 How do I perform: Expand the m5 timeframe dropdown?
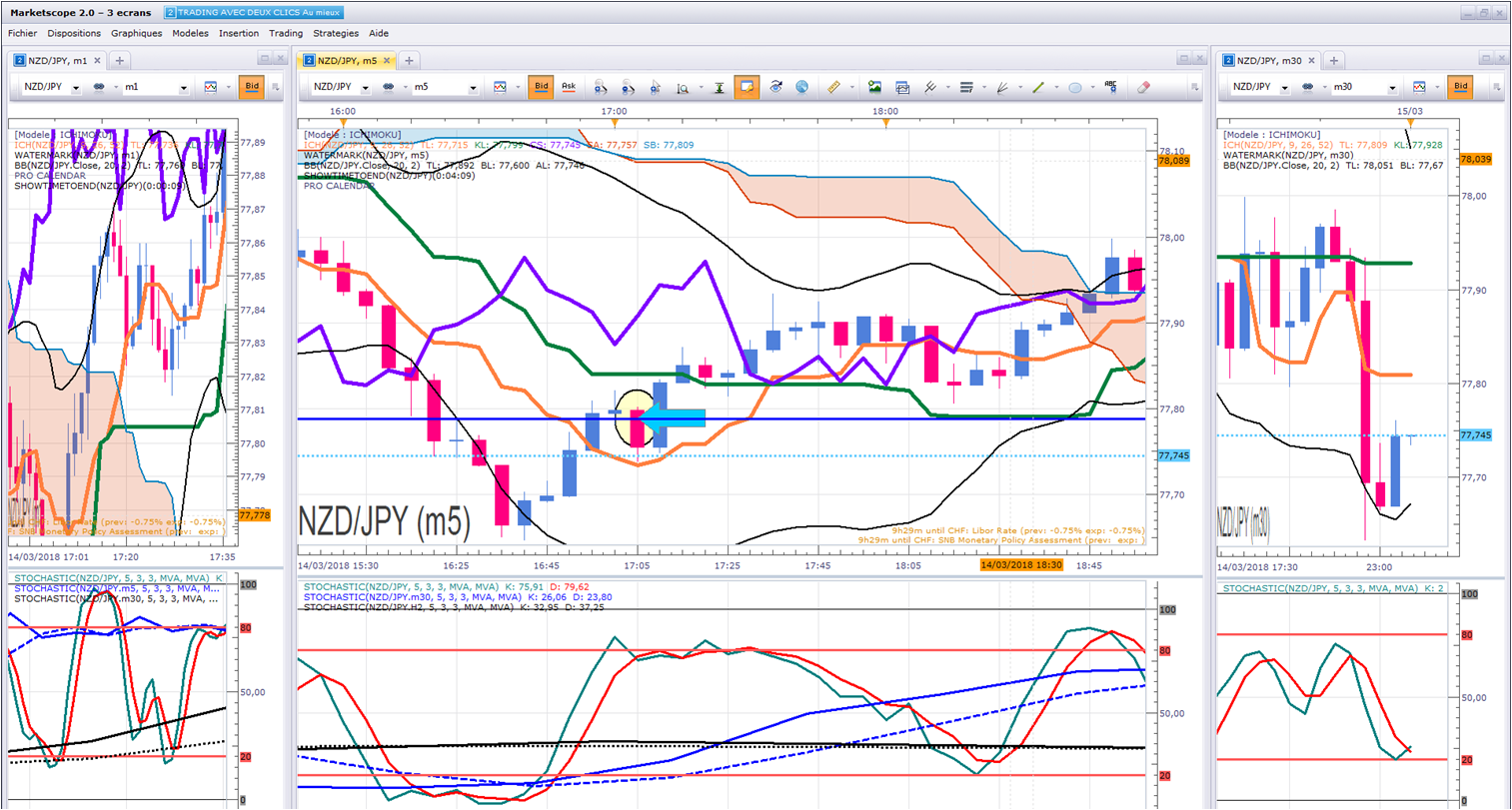473,88
